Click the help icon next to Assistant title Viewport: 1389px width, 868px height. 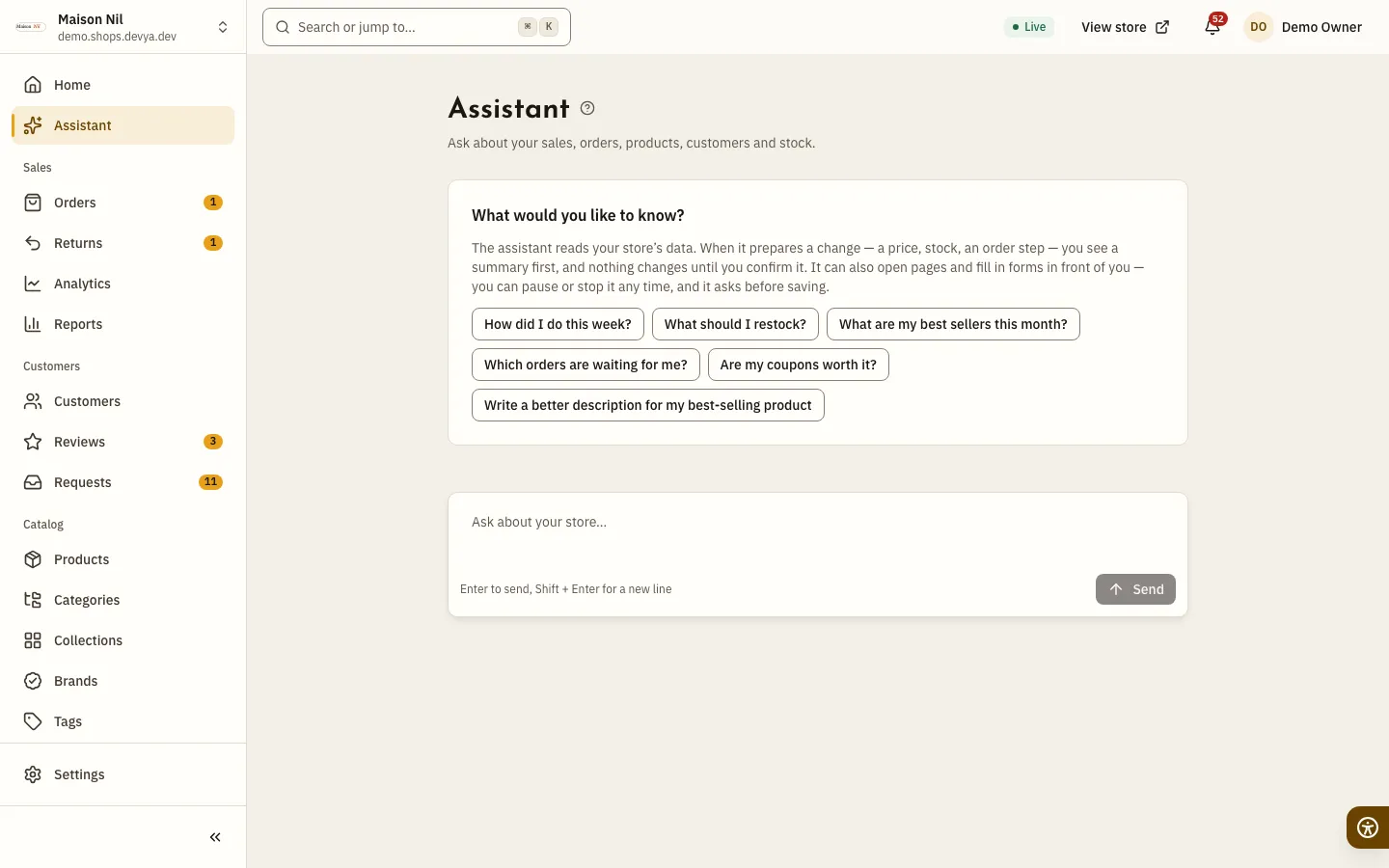(587, 108)
